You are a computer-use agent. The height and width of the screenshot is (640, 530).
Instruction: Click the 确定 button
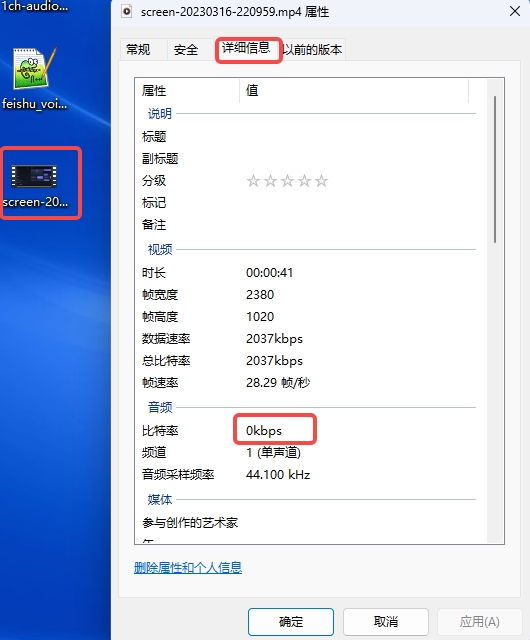coord(291,622)
